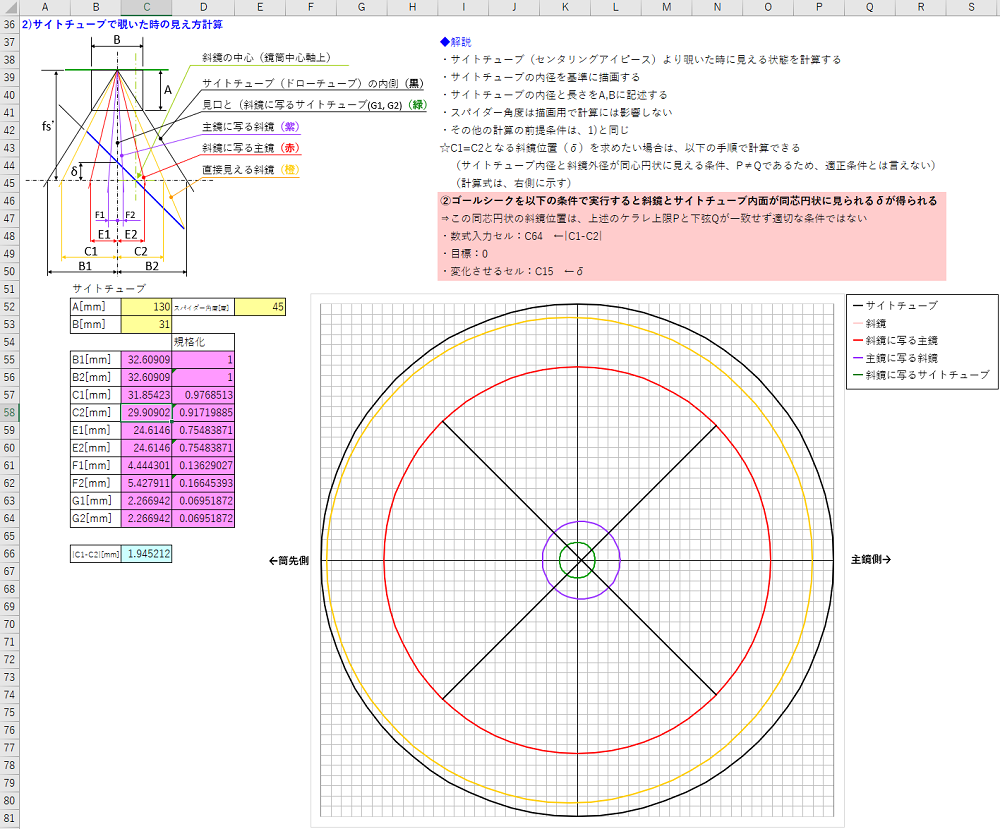Click the B[mm] label cell
Image resolution: width=1000 pixels, height=829 pixels.
96,325
